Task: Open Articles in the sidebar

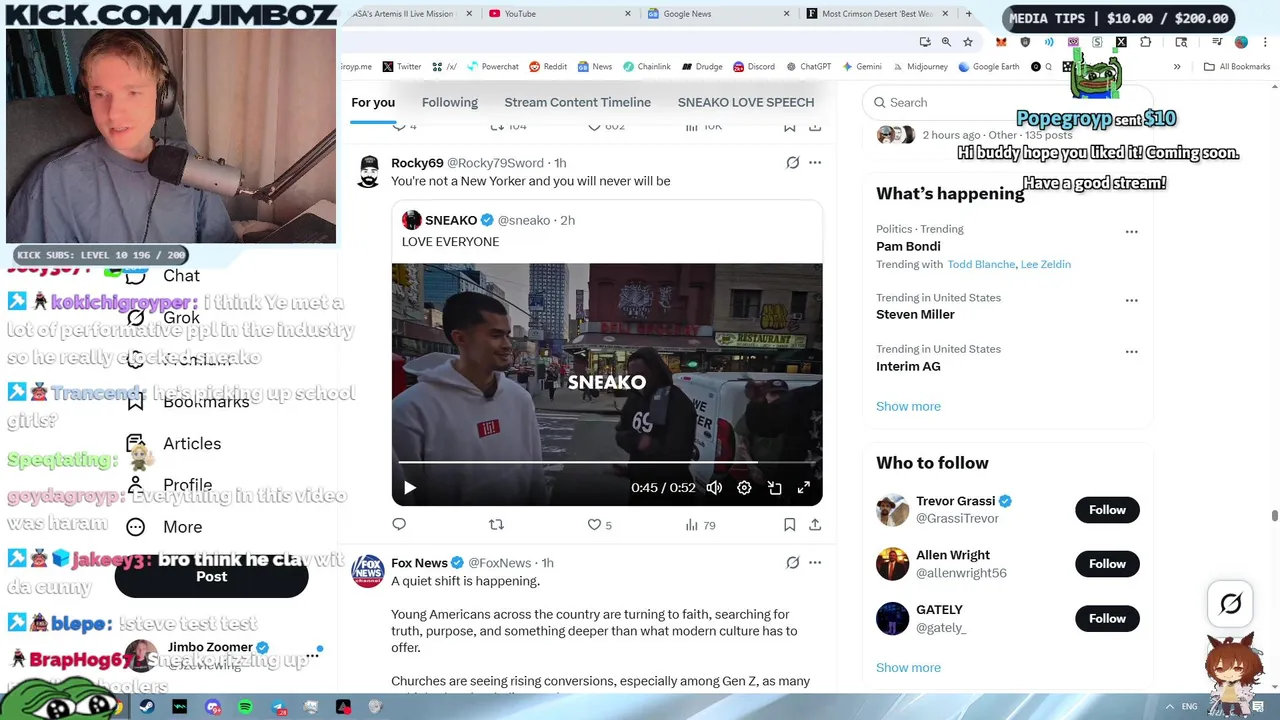Action: click(x=173, y=443)
